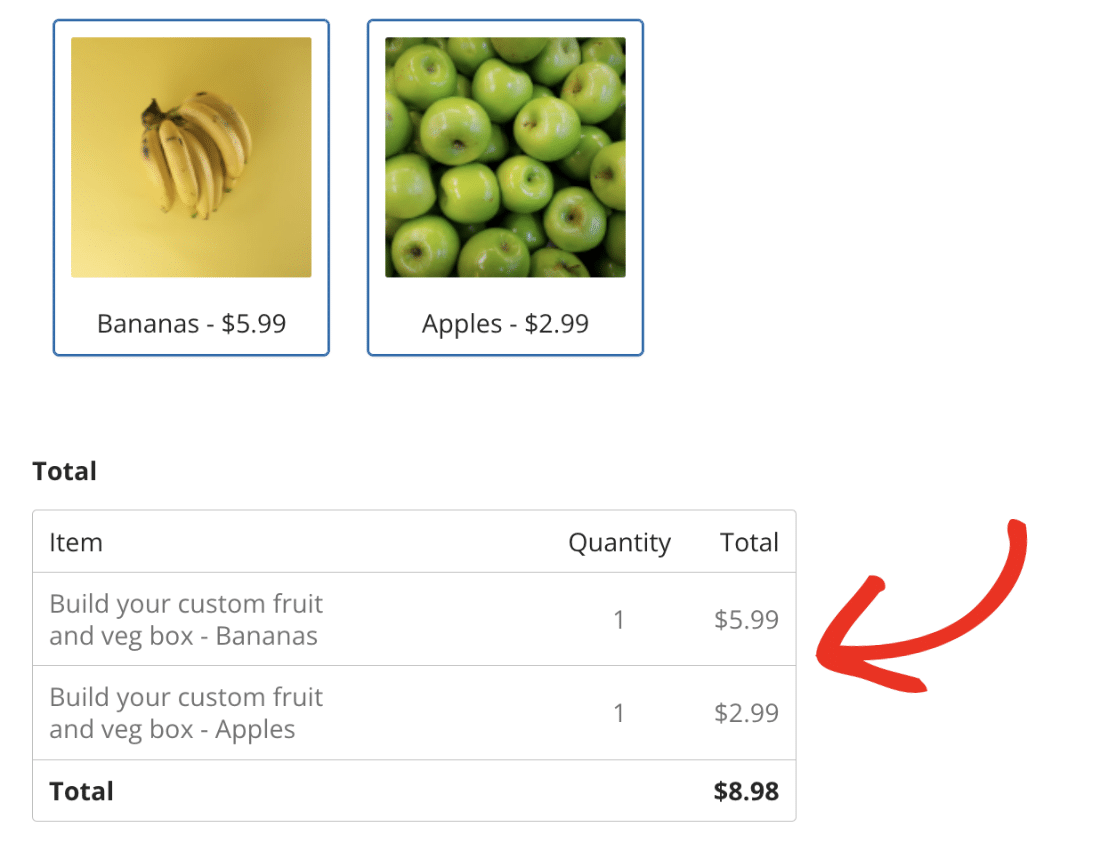The image size is (1116, 843).
Task: Click the bananas photo thumbnail
Action: coord(191,157)
